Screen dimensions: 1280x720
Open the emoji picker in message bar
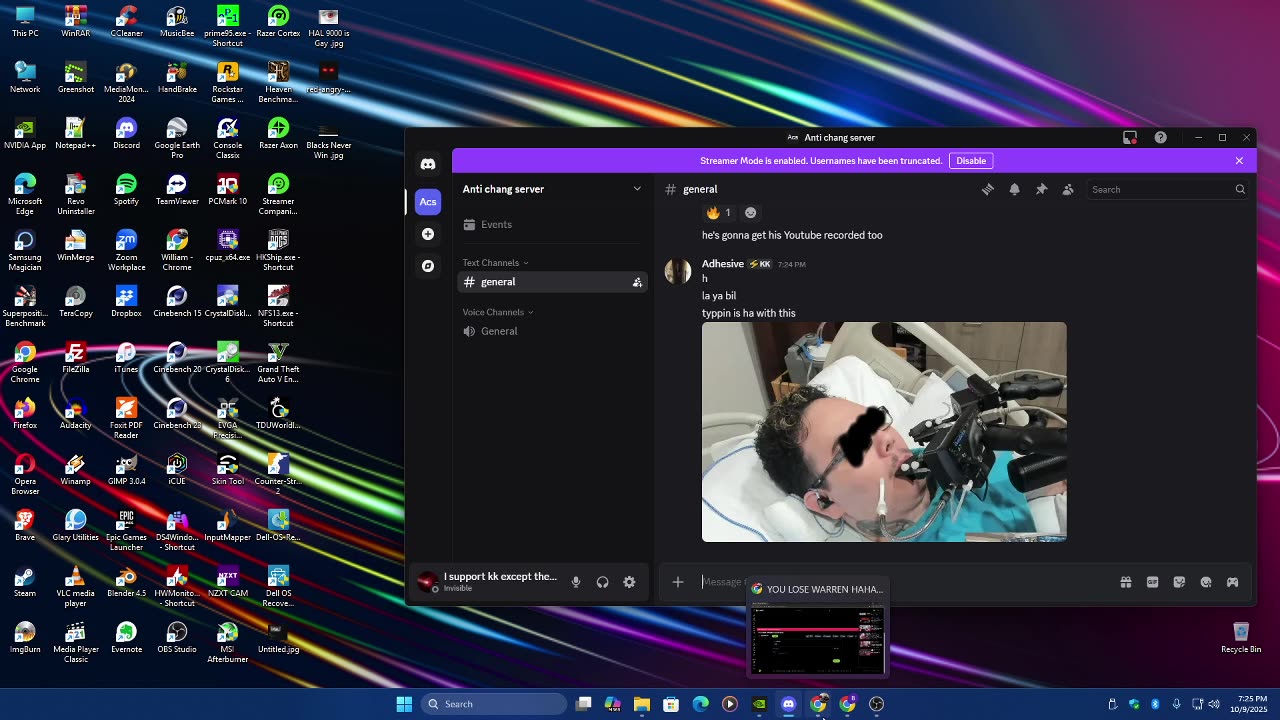click(x=1206, y=582)
